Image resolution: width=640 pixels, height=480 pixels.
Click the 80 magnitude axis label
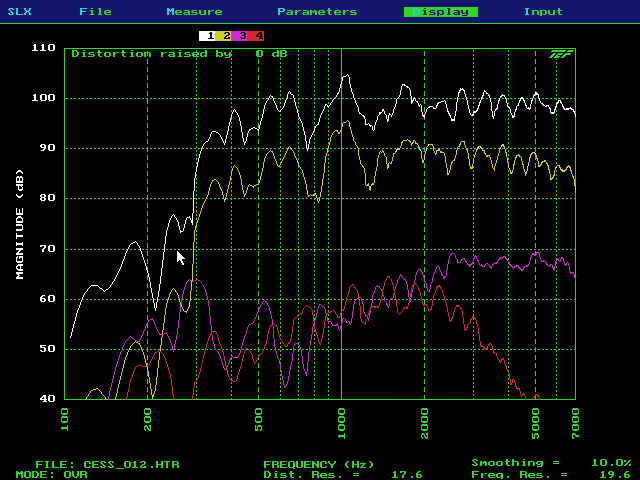pyautogui.click(x=47, y=198)
